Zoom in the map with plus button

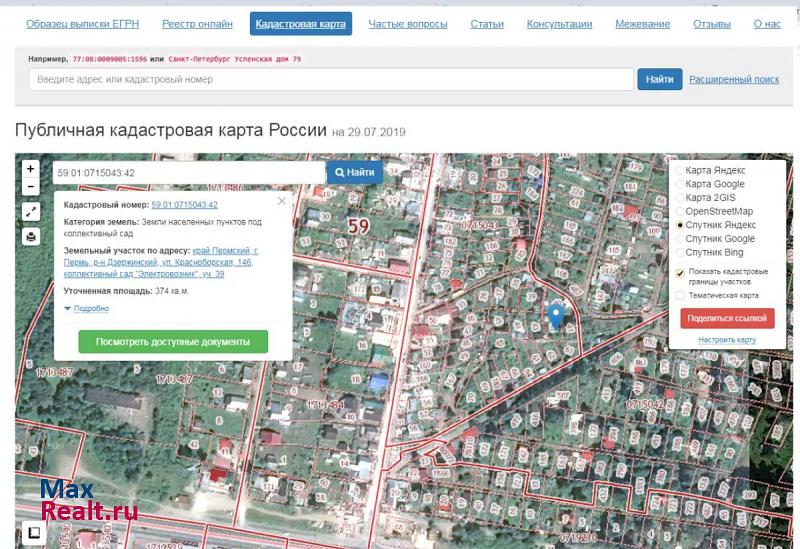click(31, 169)
